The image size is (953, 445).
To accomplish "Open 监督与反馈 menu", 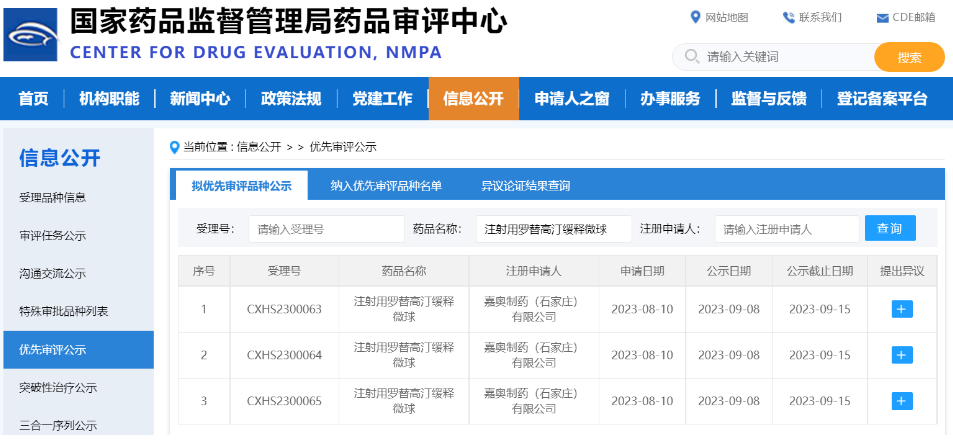I will click(x=768, y=98).
